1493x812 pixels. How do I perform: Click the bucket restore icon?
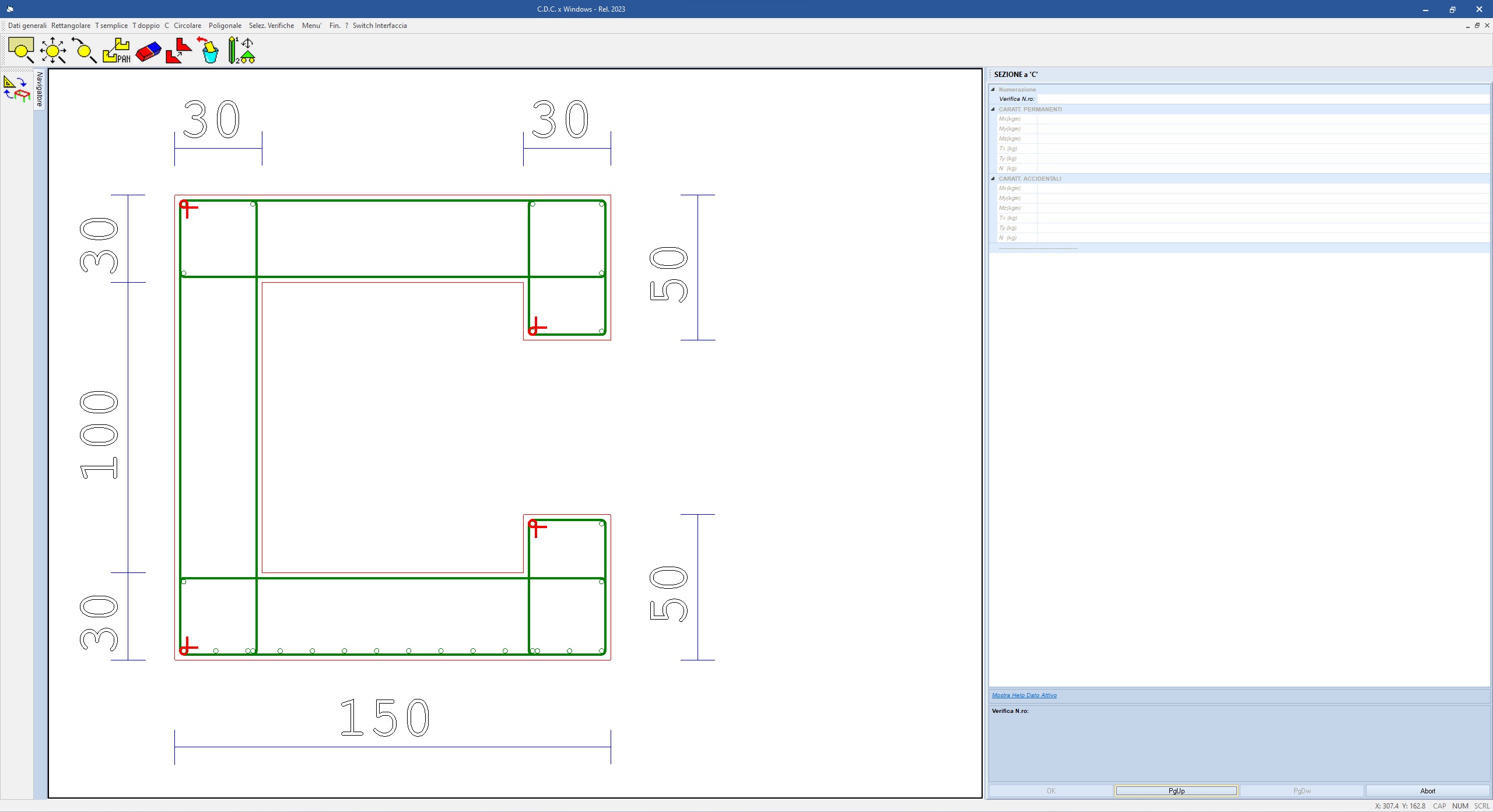(208, 50)
